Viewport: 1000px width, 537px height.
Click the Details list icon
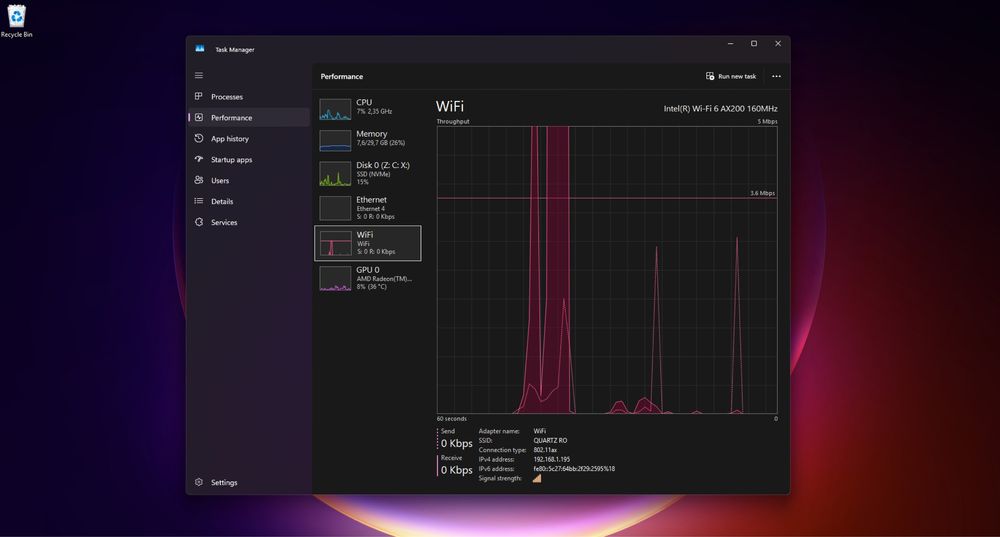pyautogui.click(x=199, y=201)
